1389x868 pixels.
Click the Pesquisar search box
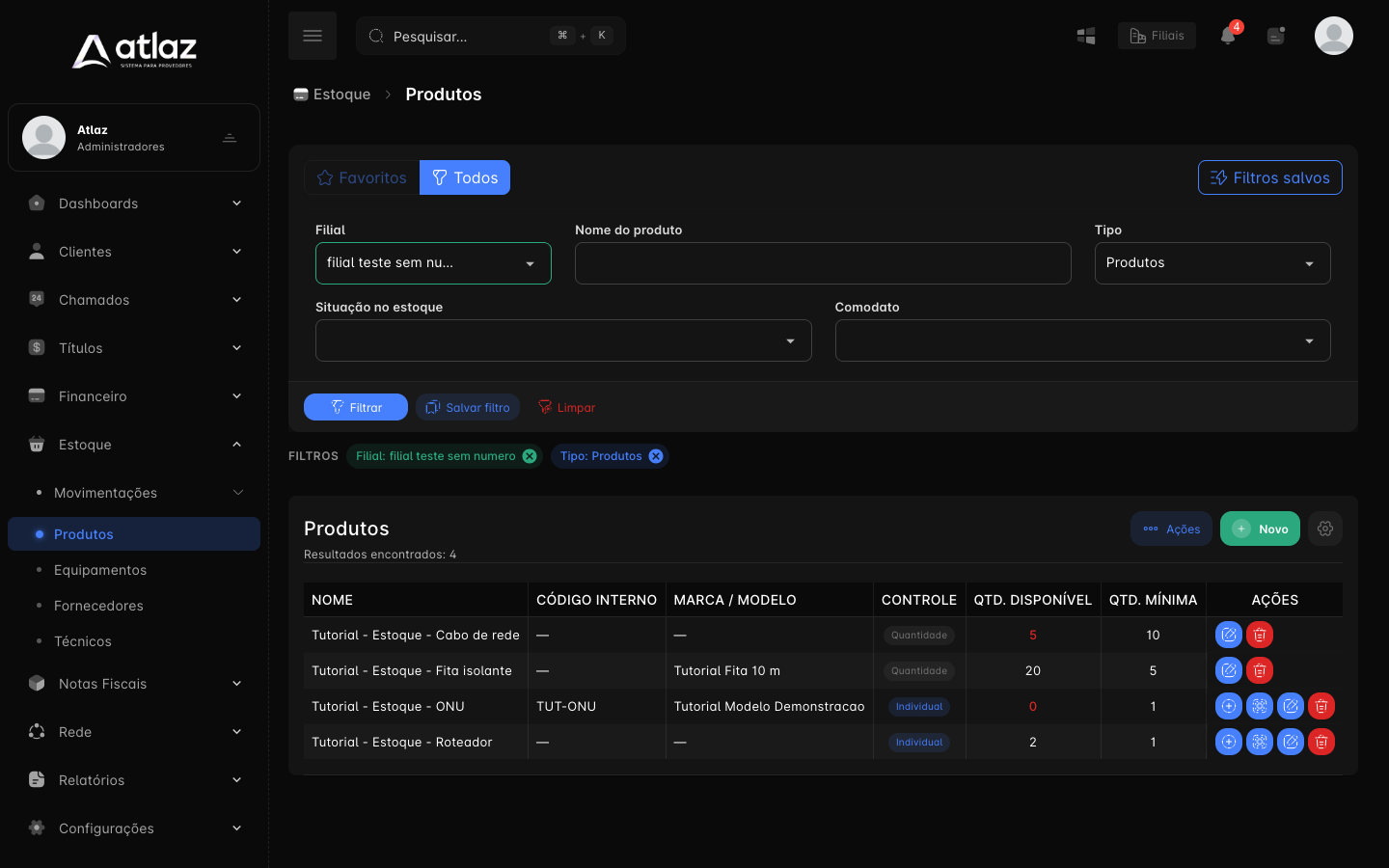(491, 36)
